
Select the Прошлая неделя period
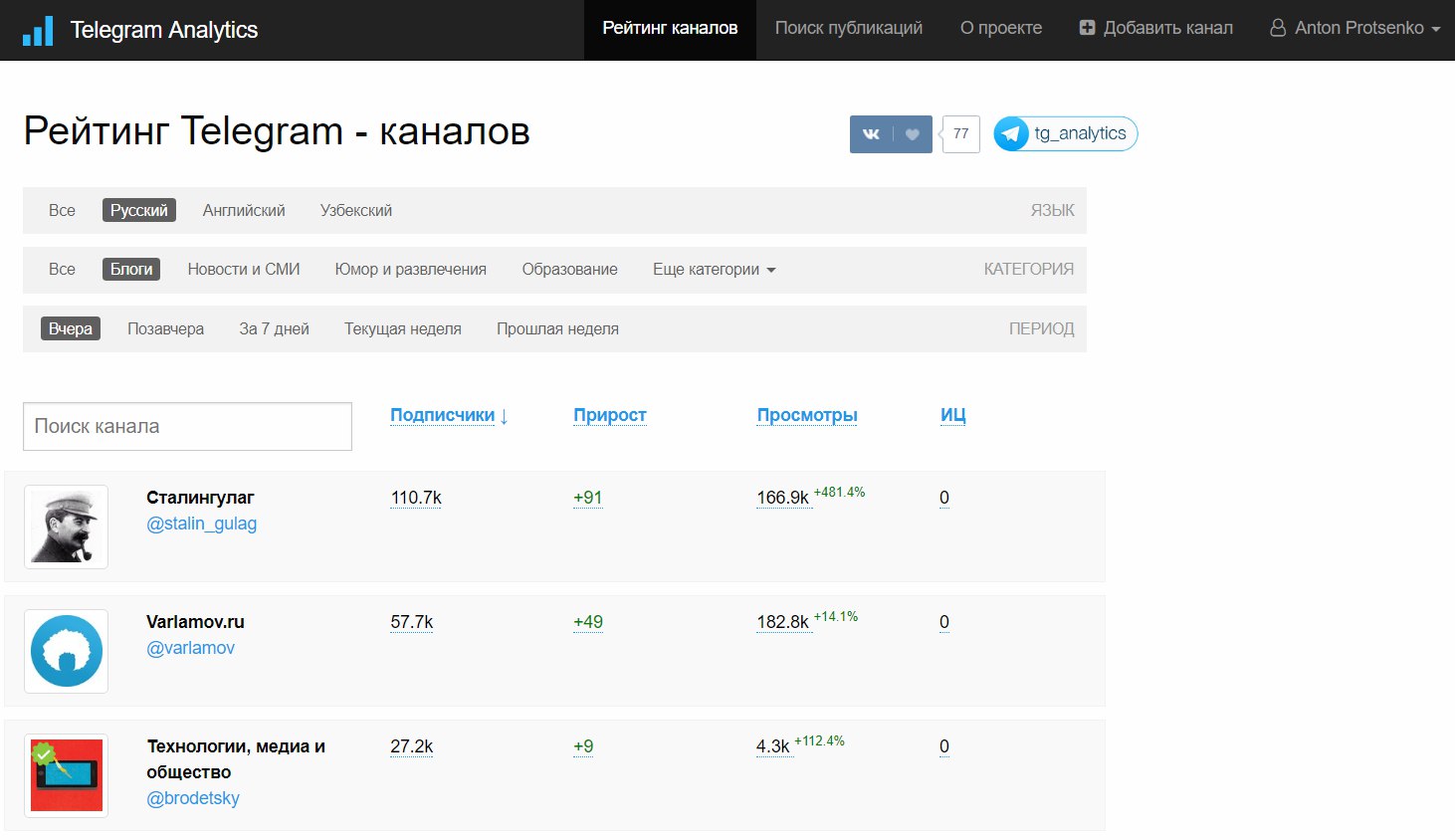coord(558,329)
